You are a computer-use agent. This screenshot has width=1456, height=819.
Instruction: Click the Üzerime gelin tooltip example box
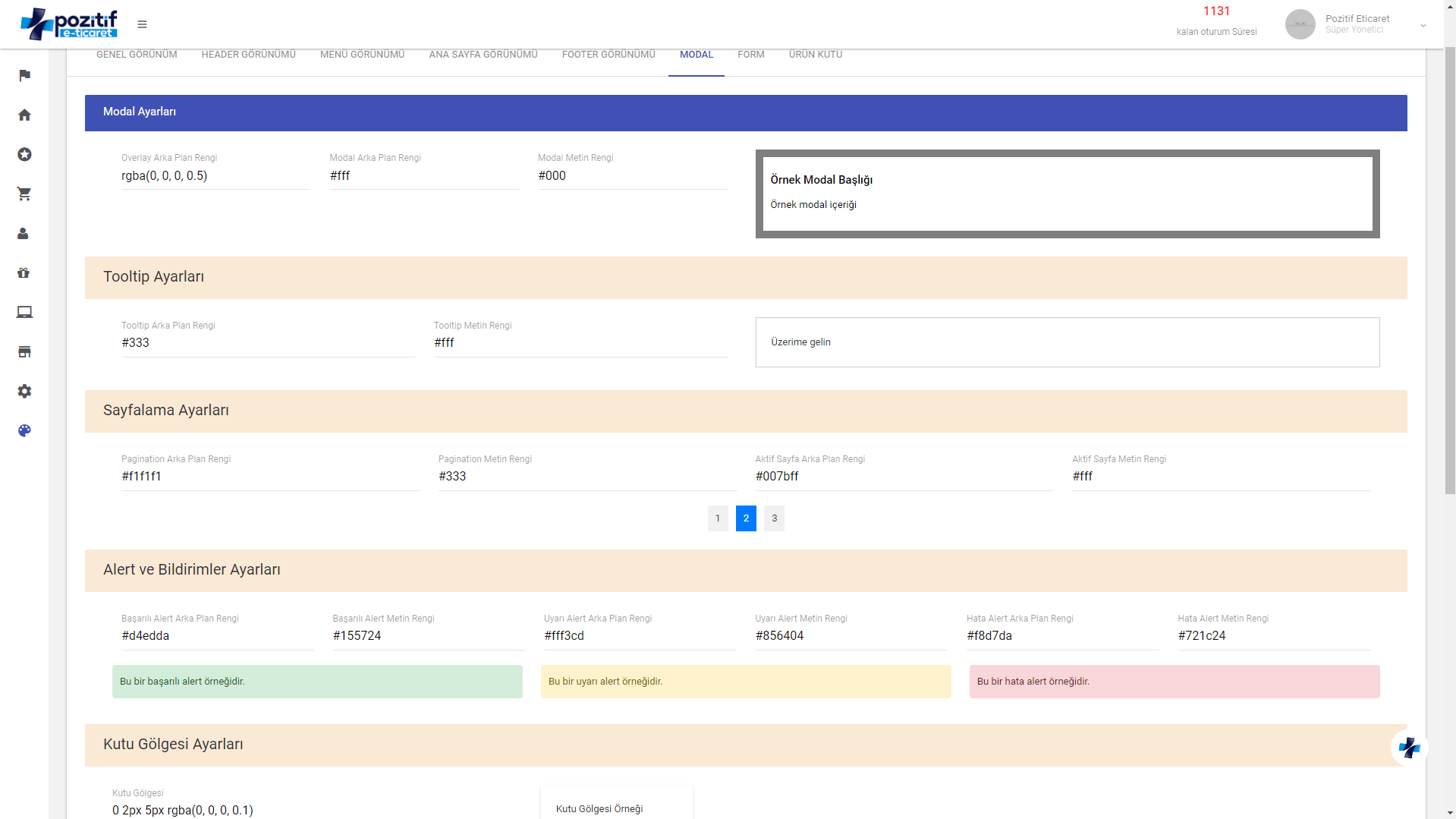click(1067, 342)
